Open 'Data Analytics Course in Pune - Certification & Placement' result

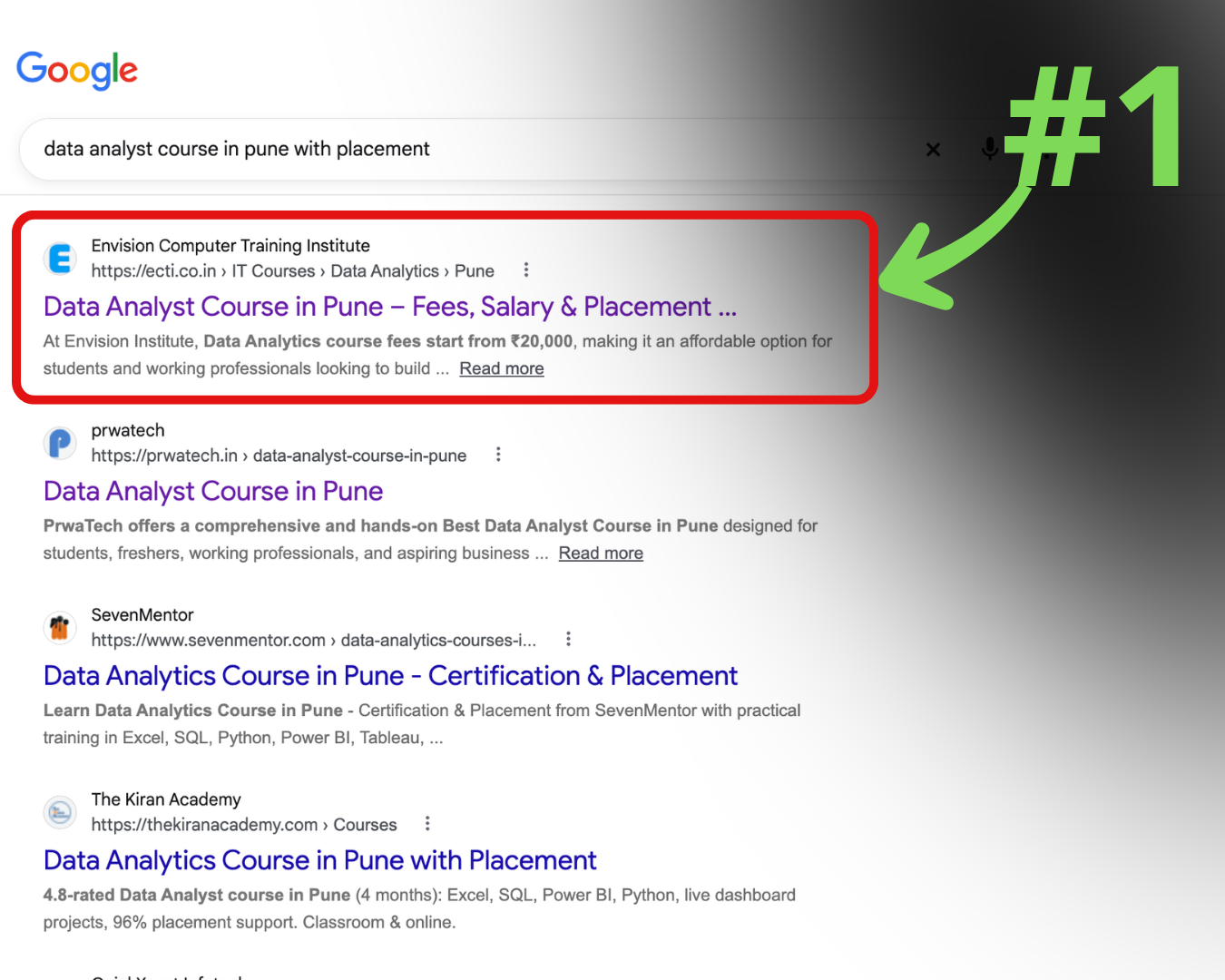390,676
